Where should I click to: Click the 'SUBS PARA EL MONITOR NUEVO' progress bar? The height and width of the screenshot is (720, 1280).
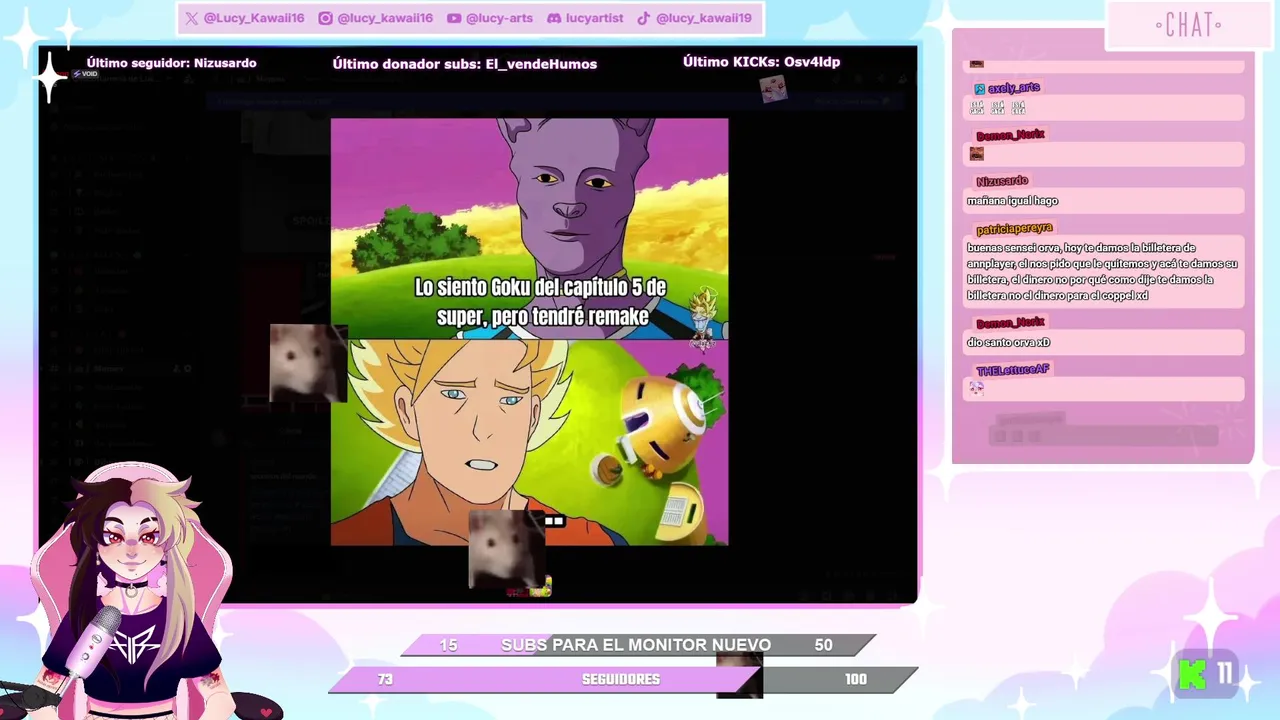[638, 645]
